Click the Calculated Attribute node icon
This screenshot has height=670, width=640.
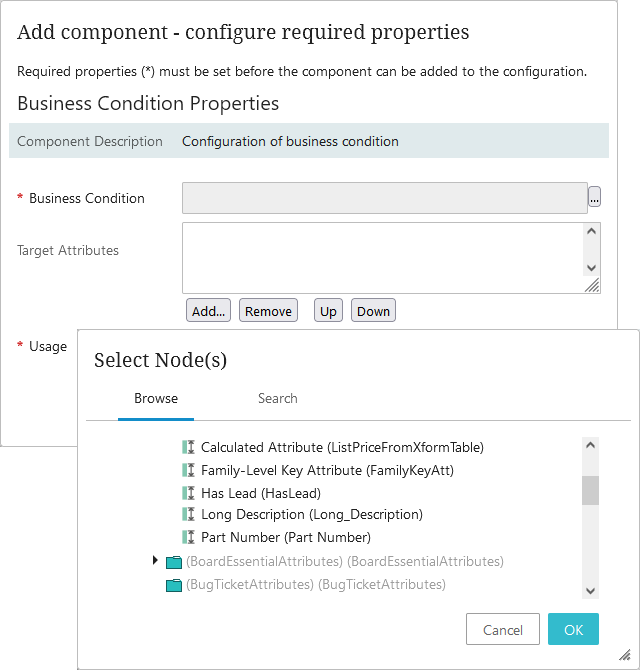point(187,447)
